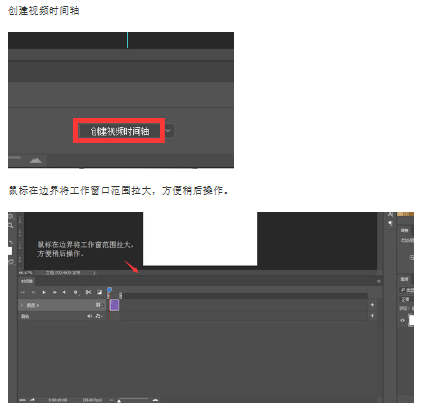
Task: Click the mountain zoom icon in the first screenshot
Action: pos(35,161)
